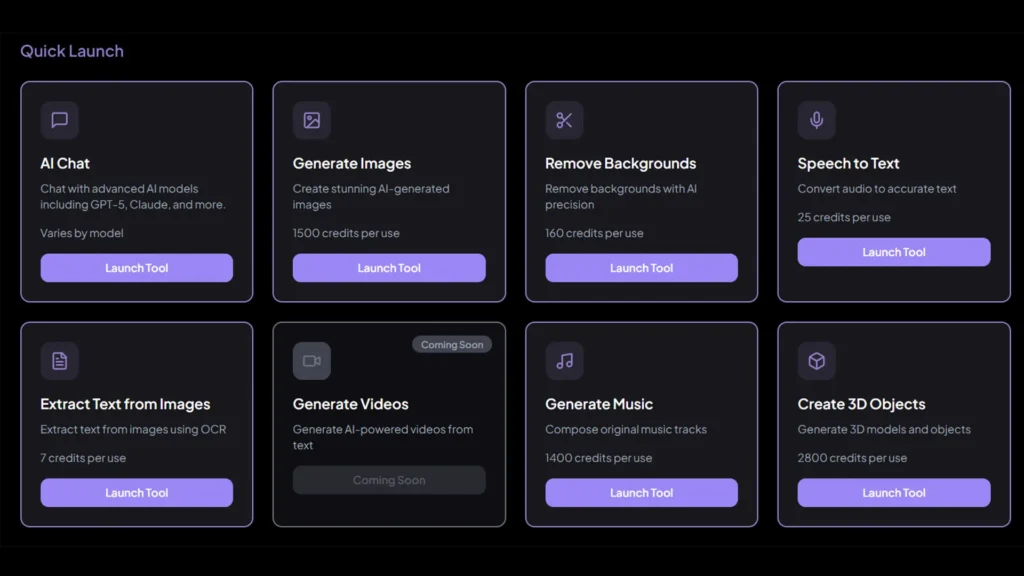Launch the Generate Music tool
This screenshot has height=576, width=1024.
tap(641, 492)
